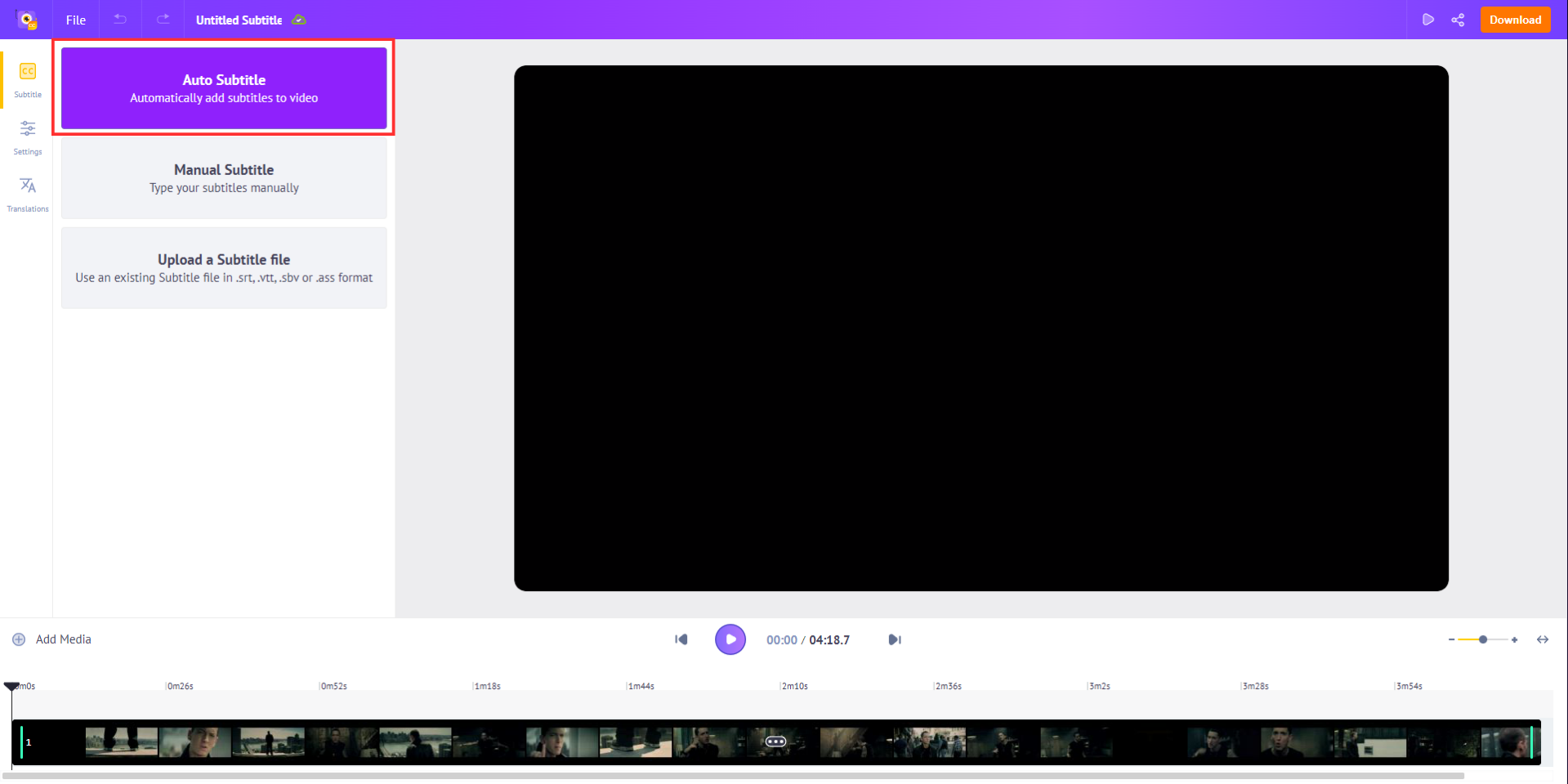Click the undo arrow icon
The height and width of the screenshot is (784, 1568).
(120, 20)
